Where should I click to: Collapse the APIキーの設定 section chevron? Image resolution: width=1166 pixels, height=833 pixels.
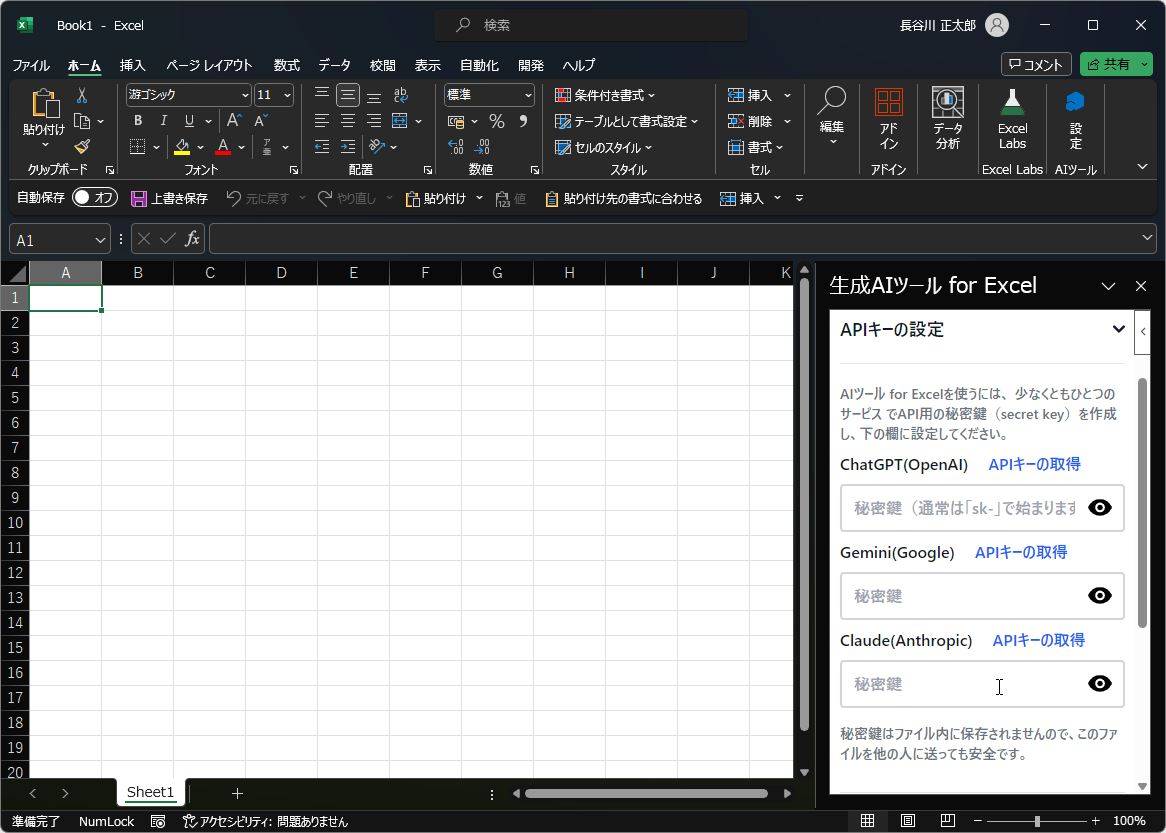(1119, 329)
